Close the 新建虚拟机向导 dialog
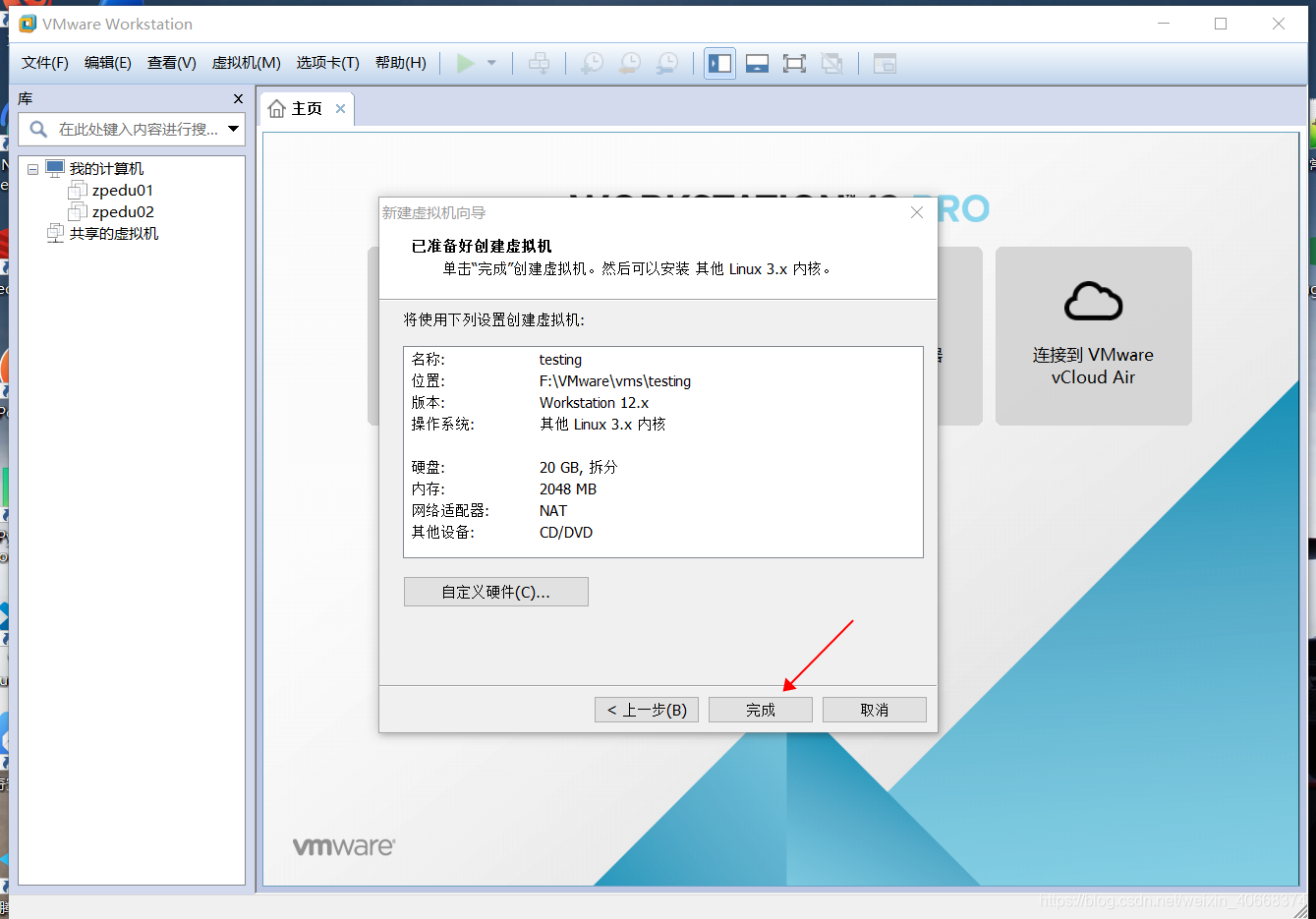 click(917, 212)
